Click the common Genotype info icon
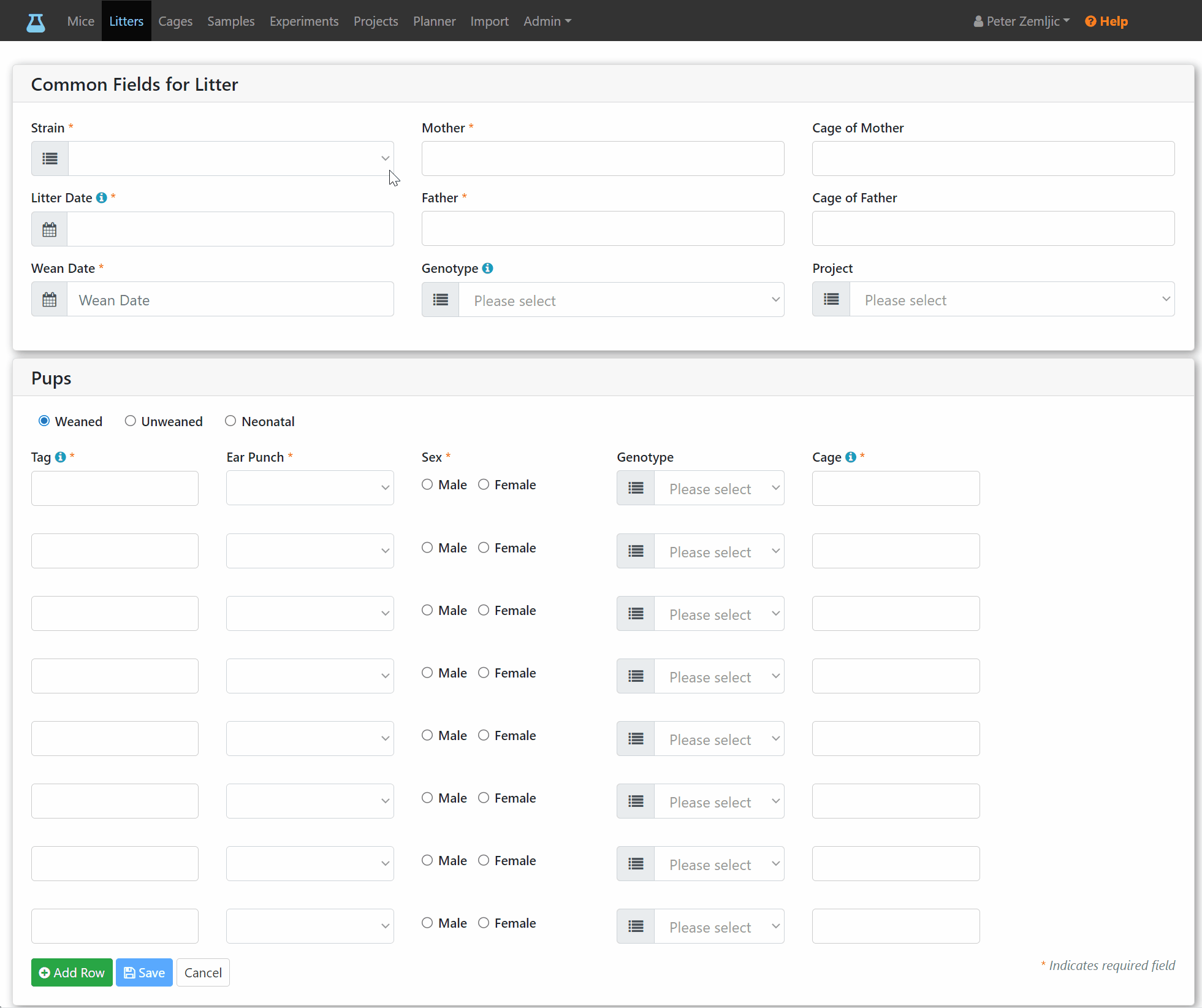 pyautogui.click(x=487, y=268)
